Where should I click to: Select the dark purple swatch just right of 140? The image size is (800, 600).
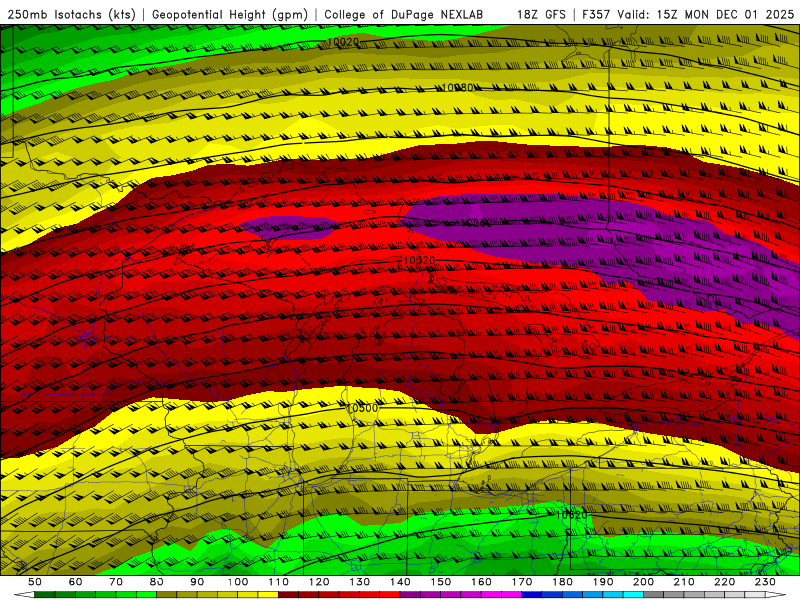tap(410, 595)
